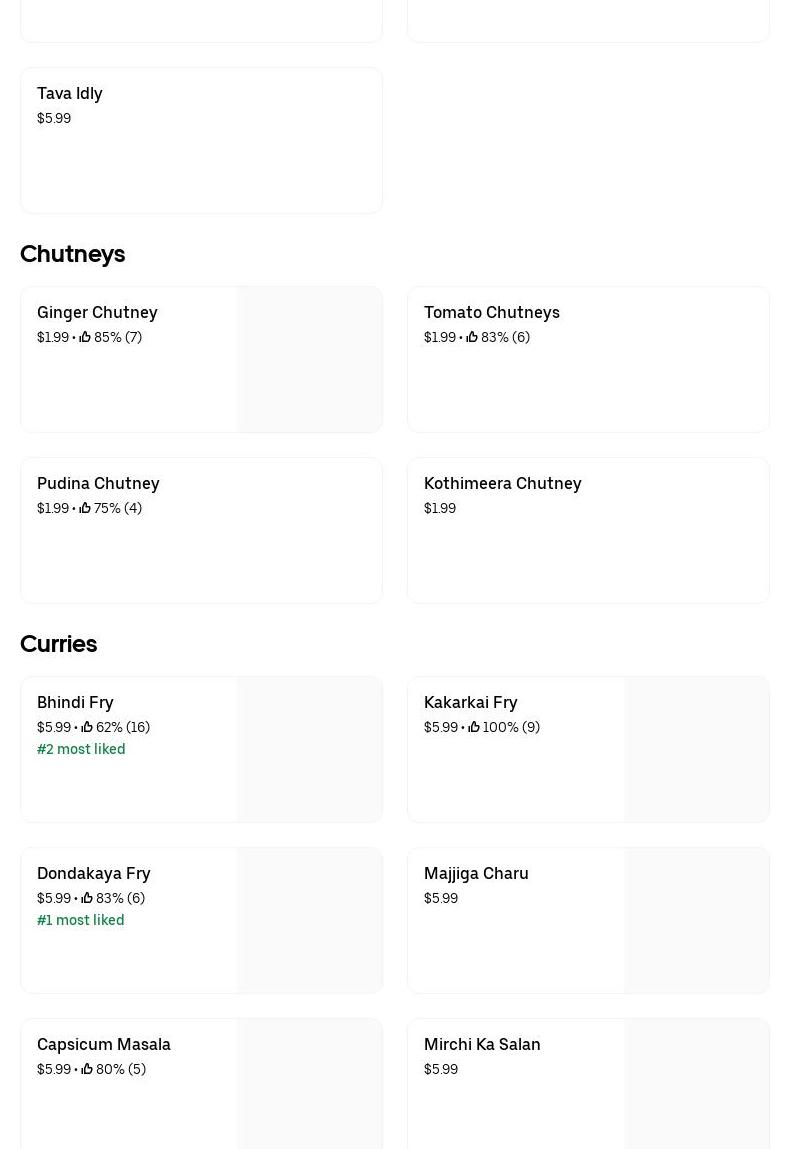
Task: Click the Curries section heading
Action: pyautogui.click(x=58, y=644)
